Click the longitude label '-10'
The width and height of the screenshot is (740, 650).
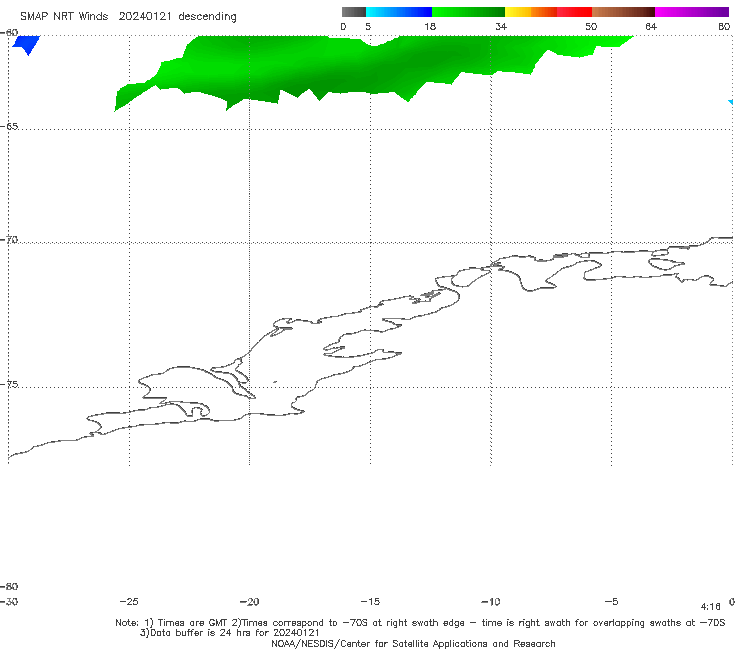coord(491,602)
